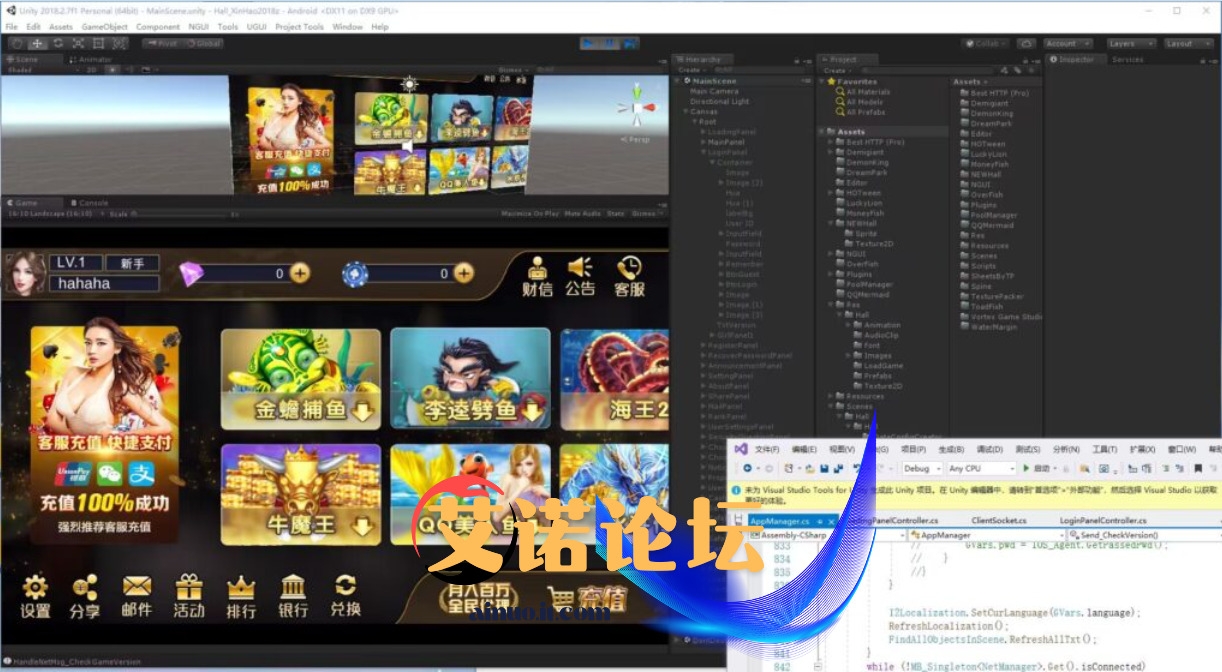Image resolution: width=1222 pixels, height=672 pixels.
Task: Select the Scale tool in Unity toolbar
Action: 78,43
